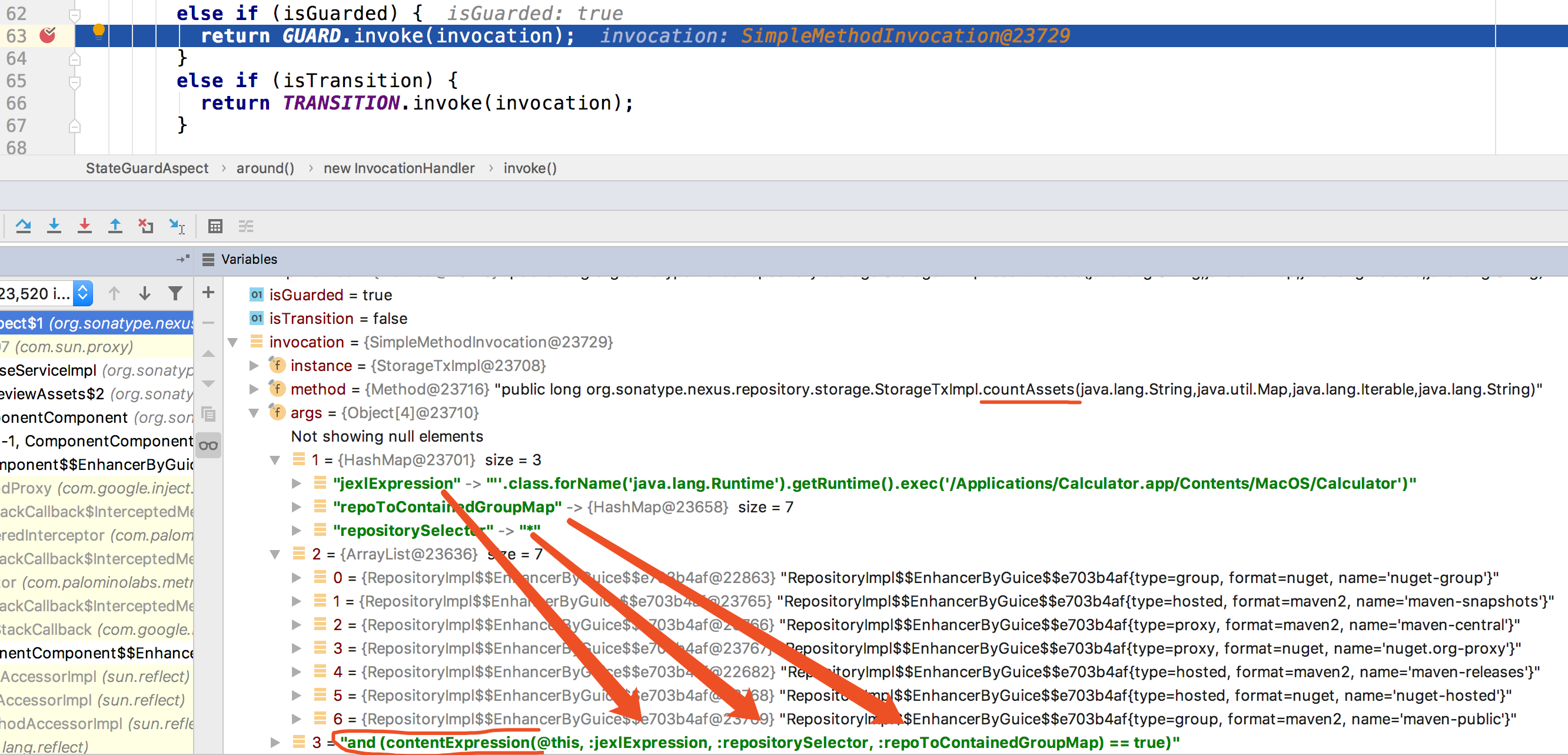Click the Run to Cursor button
The height and width of the screenshot is (755, 1568).
(177, 226)
